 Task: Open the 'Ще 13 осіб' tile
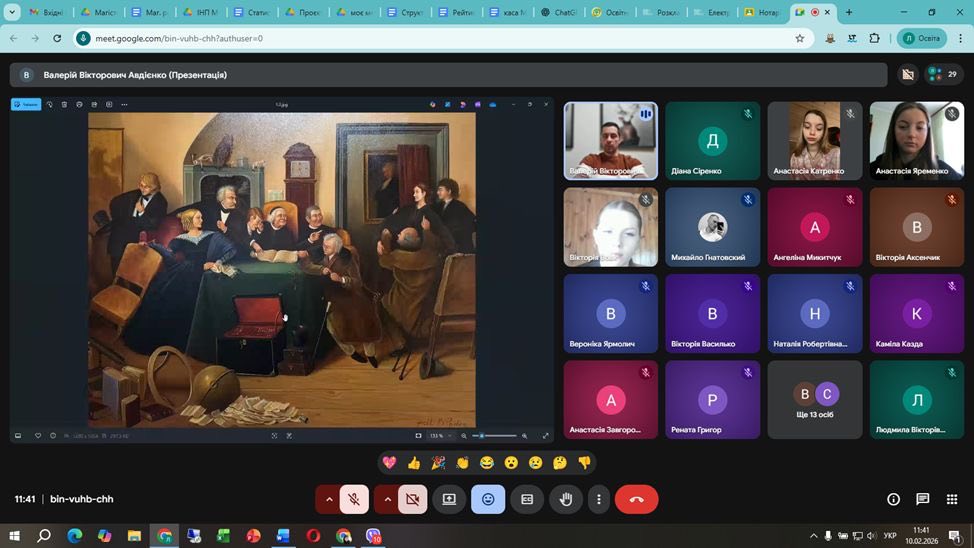(x=815, y=400)
